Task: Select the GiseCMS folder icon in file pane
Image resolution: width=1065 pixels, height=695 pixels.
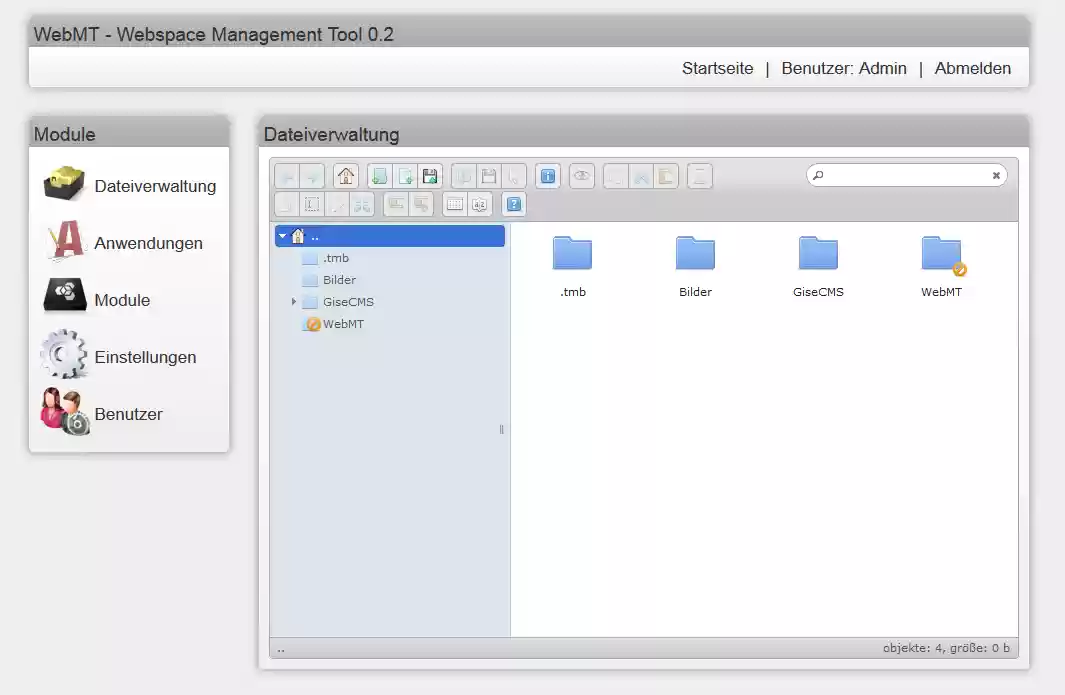Action: coord(818,253)
